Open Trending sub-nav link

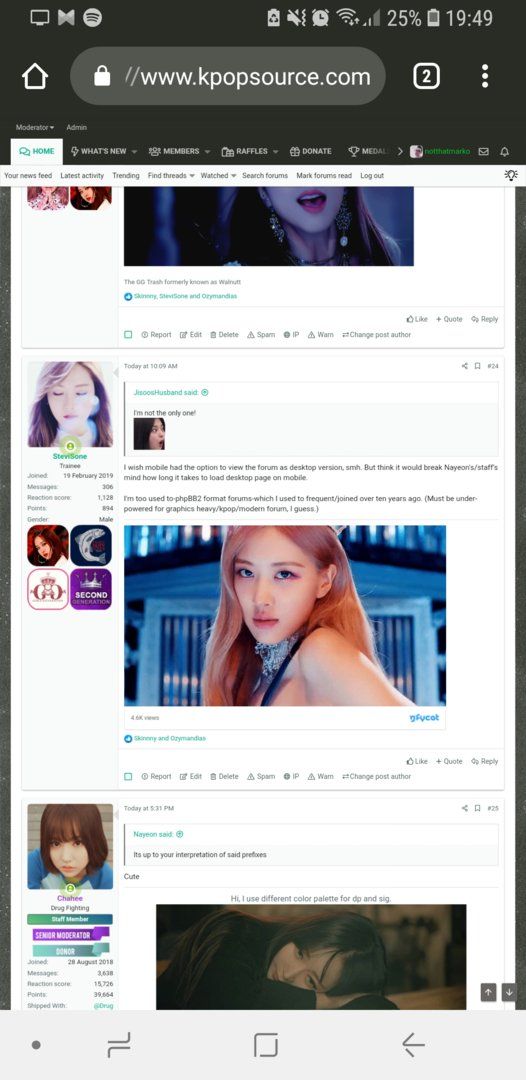(126, 176)
